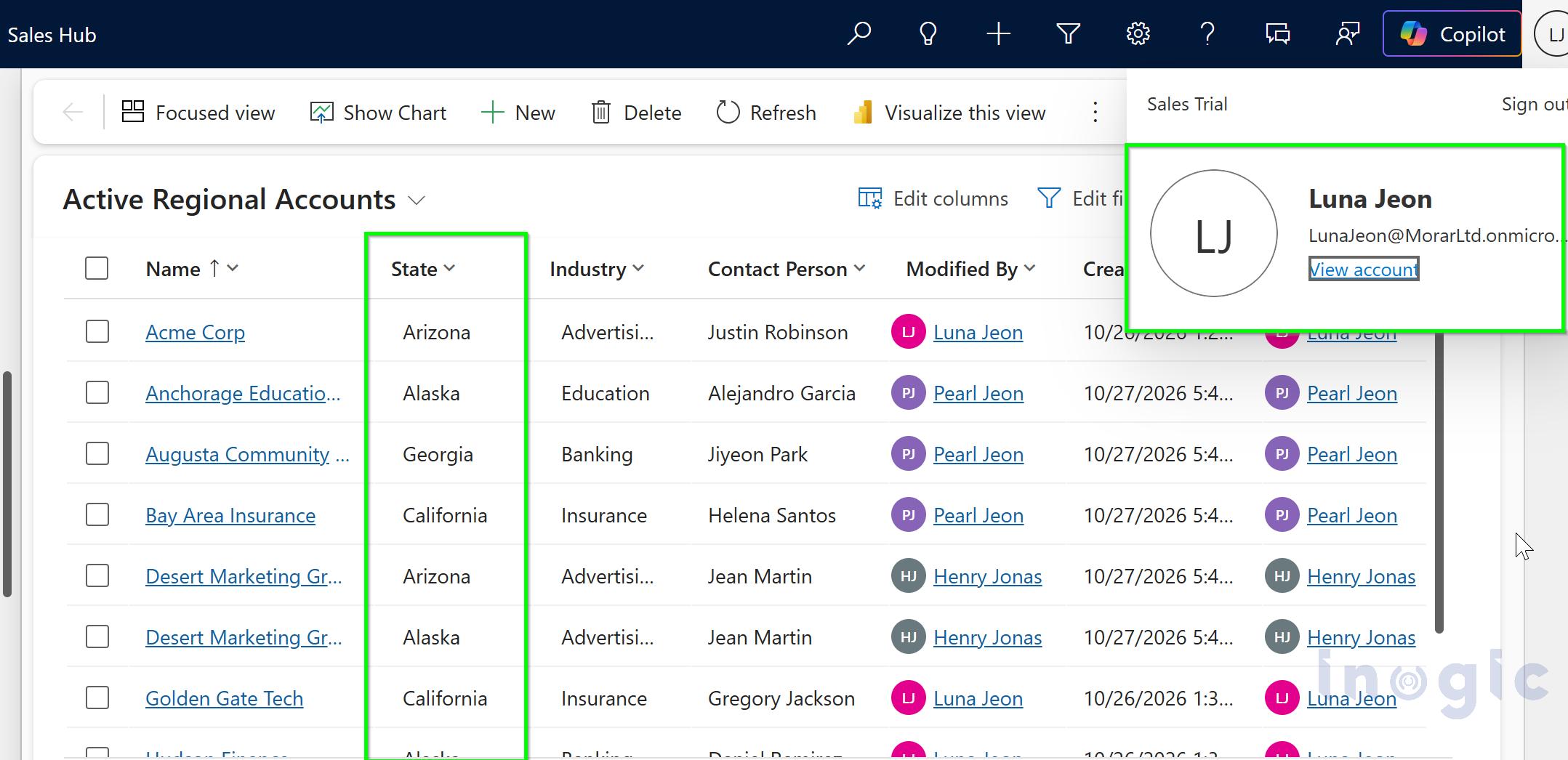Image resolution: width=1568 pixels, height=760 pixels.
Task: Toggle the select all rows checkbox
Action: point(97,268)
